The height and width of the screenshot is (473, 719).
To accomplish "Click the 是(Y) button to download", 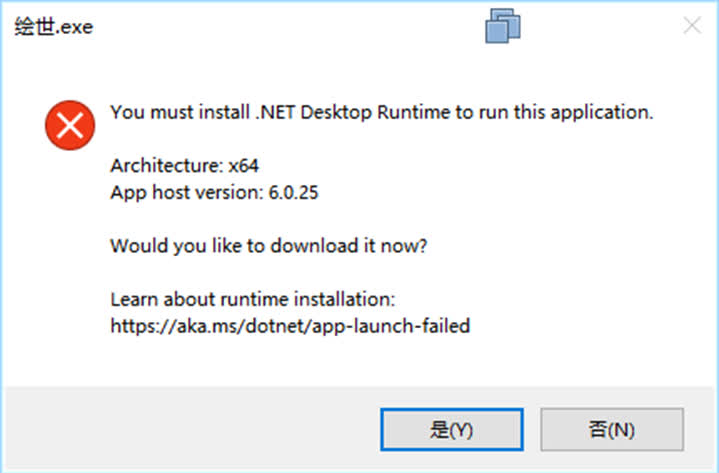I will click(451, 430).
